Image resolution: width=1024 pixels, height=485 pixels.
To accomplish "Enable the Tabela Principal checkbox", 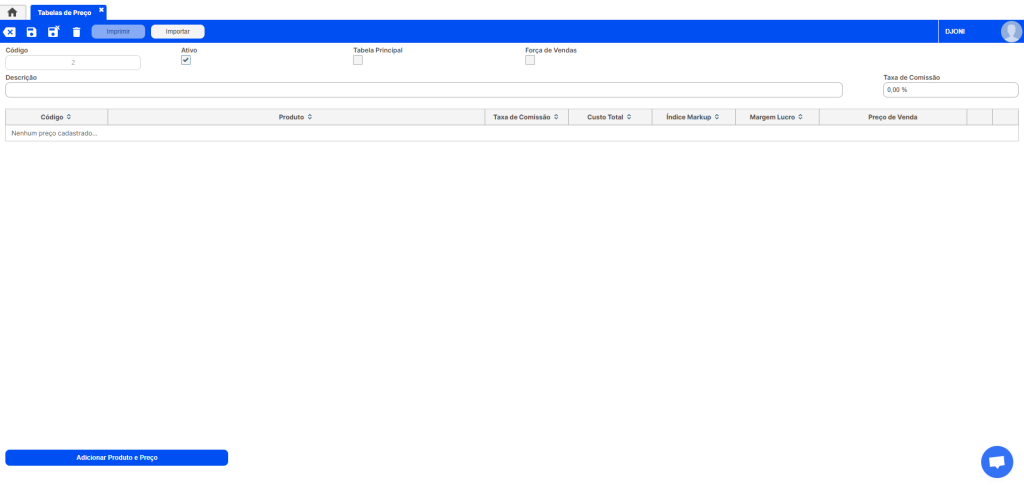I will (x=358, y=60).
